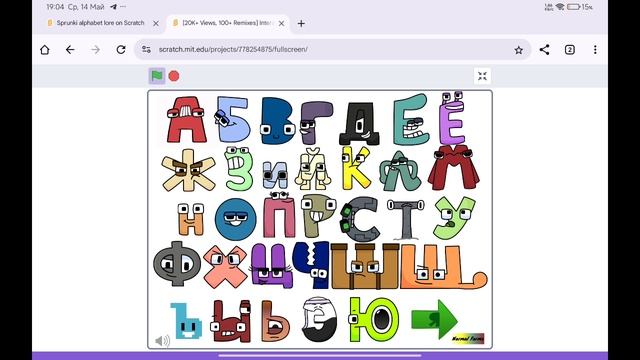Bookmark this page with the star

coord(518,50)
